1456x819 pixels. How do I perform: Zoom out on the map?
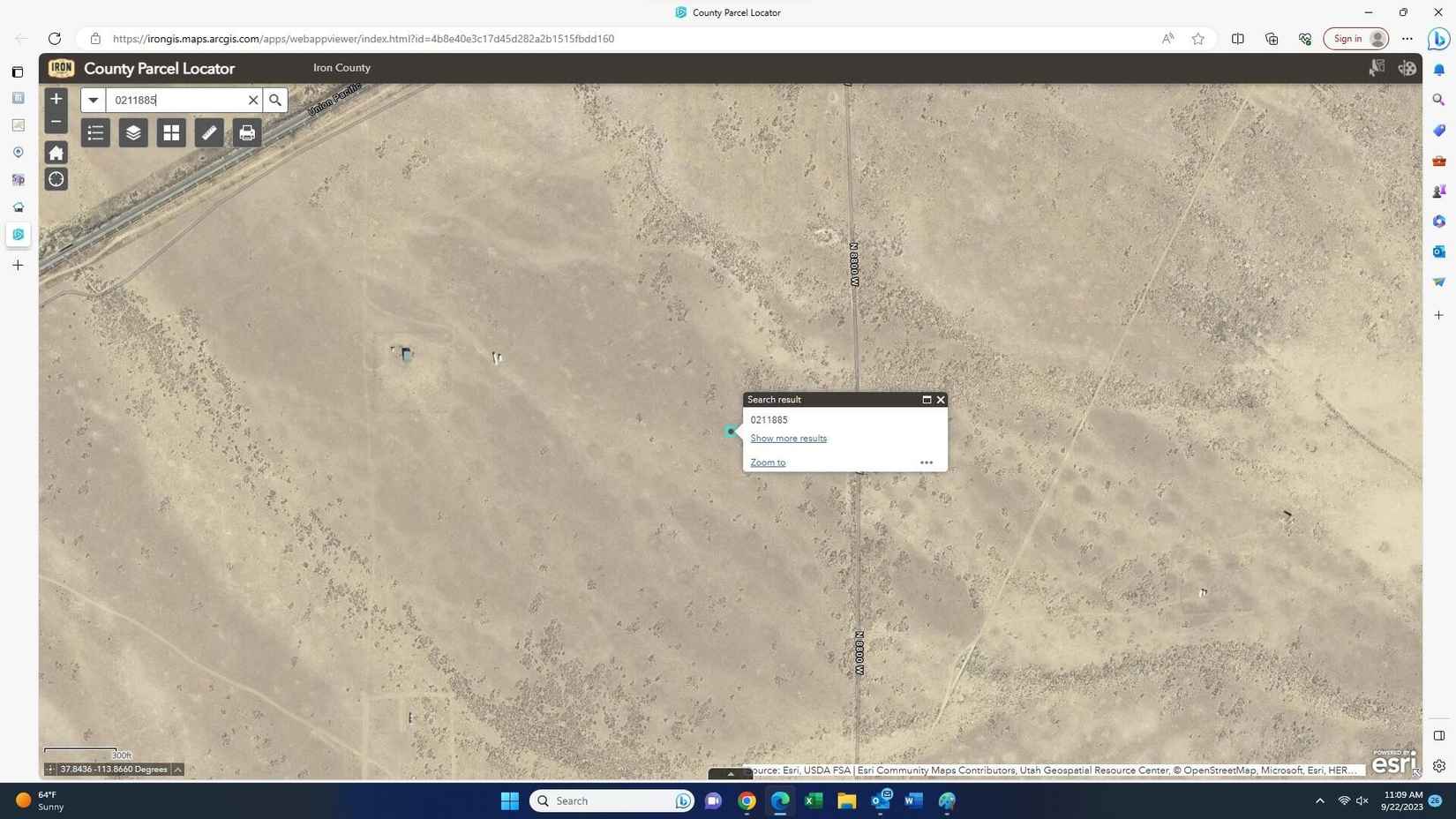point(56,122)
